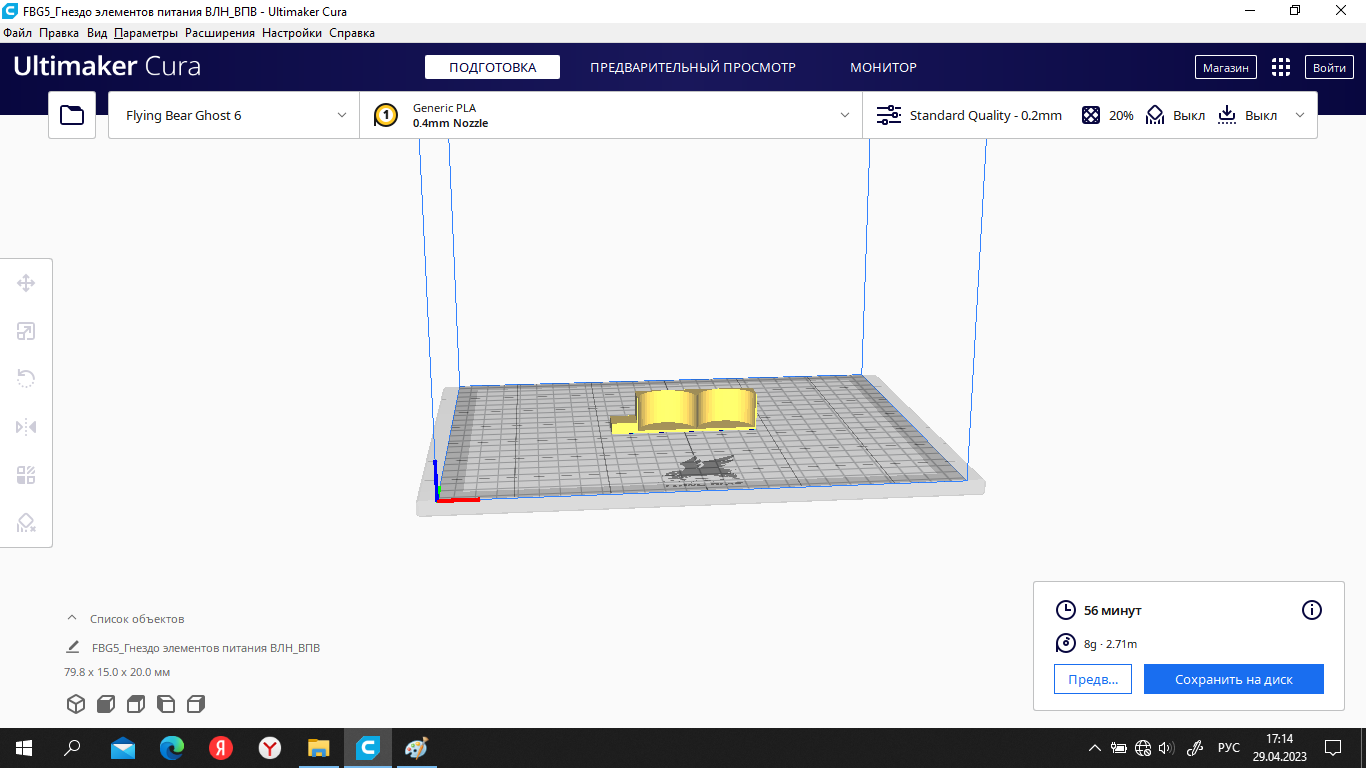
Task: Click the pencil rename icon beside model name
Action: pyautogui.click(x=73, y=647)
